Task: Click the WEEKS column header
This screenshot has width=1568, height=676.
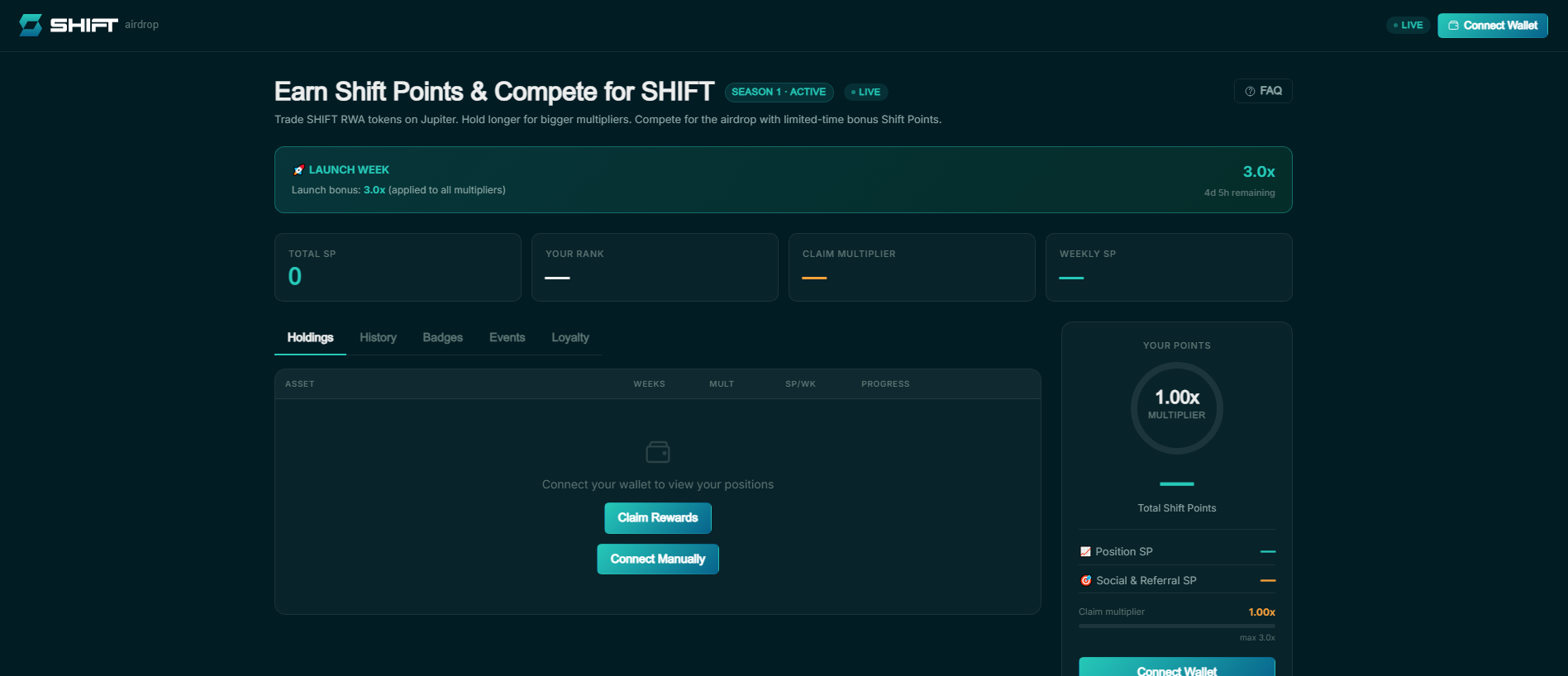Action: coord(649,384)
